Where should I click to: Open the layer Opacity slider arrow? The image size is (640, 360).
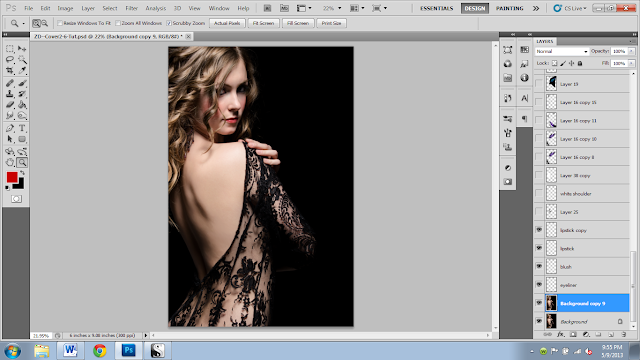(x=631, y=51)
